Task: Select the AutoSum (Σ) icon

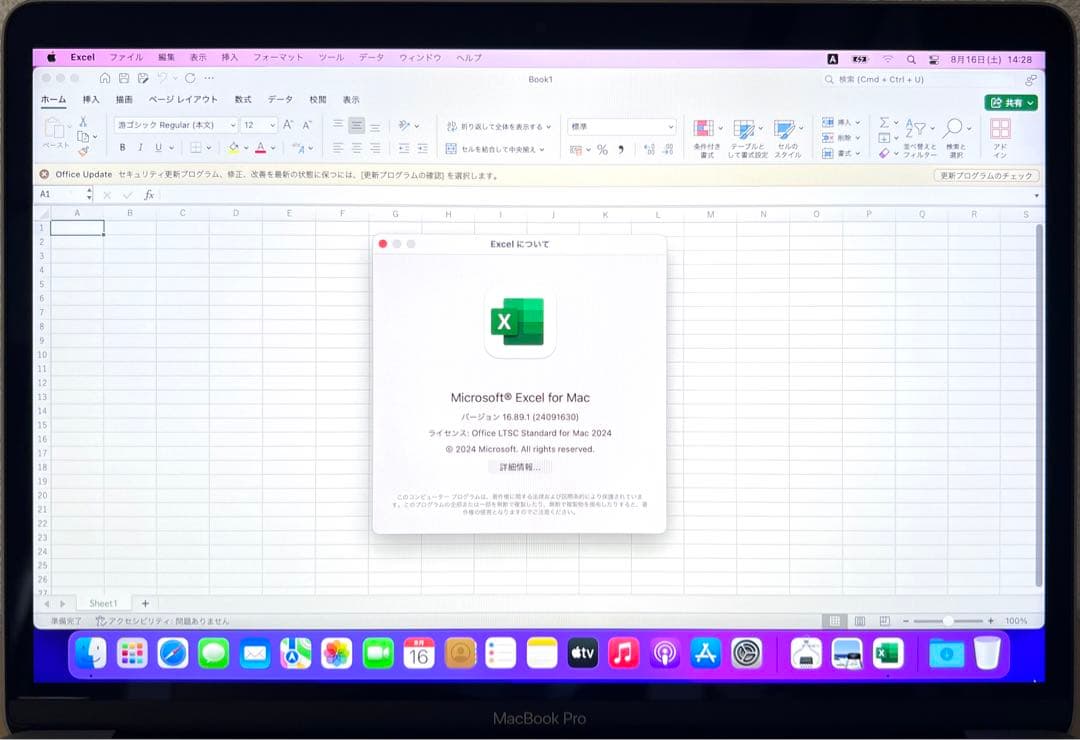Action: (x=886, y=121)
